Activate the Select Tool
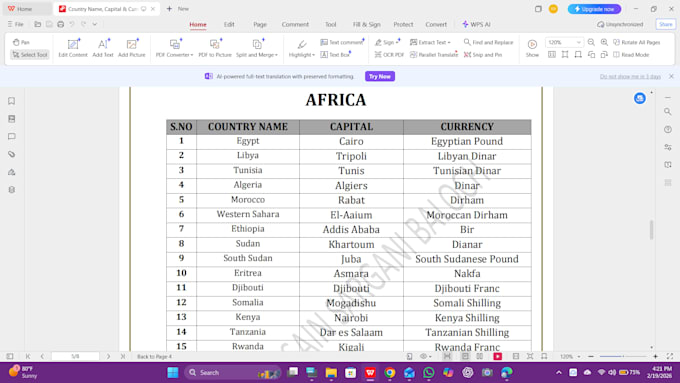 [x=29, y=55]
